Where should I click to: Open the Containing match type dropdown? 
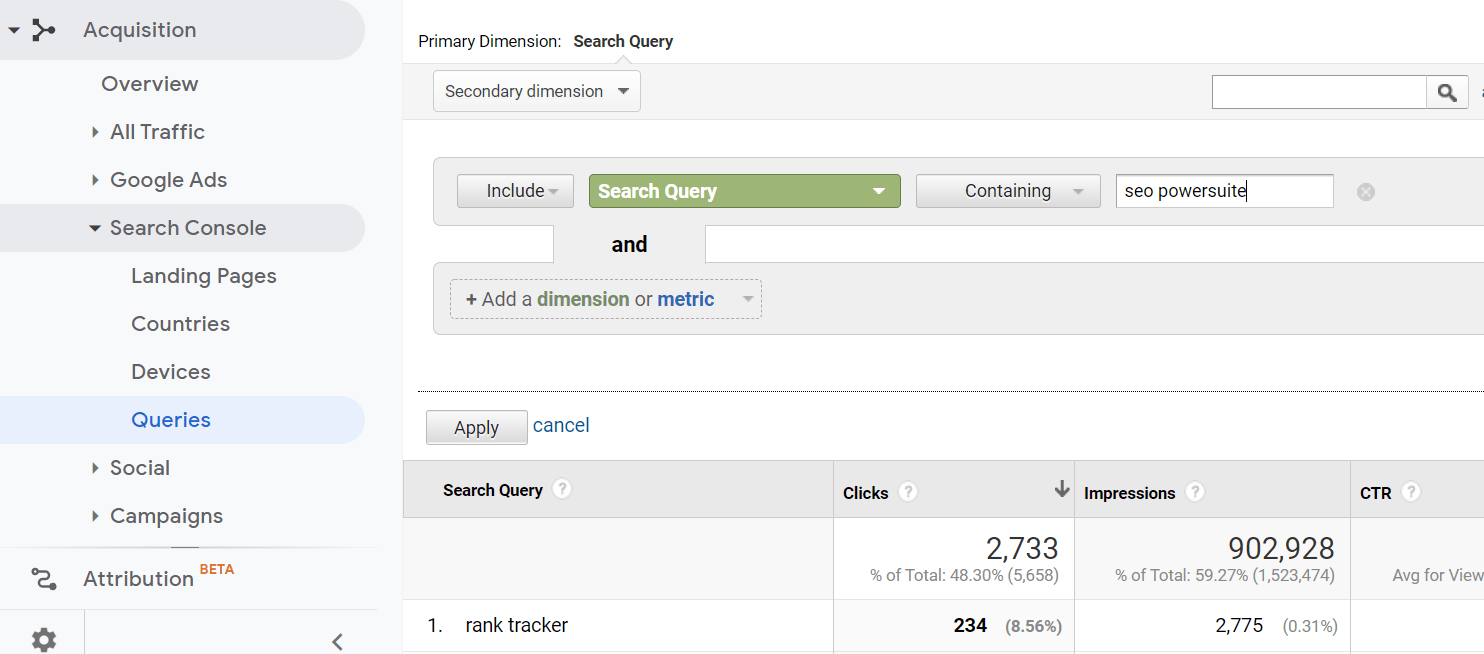coord(1008,190)
